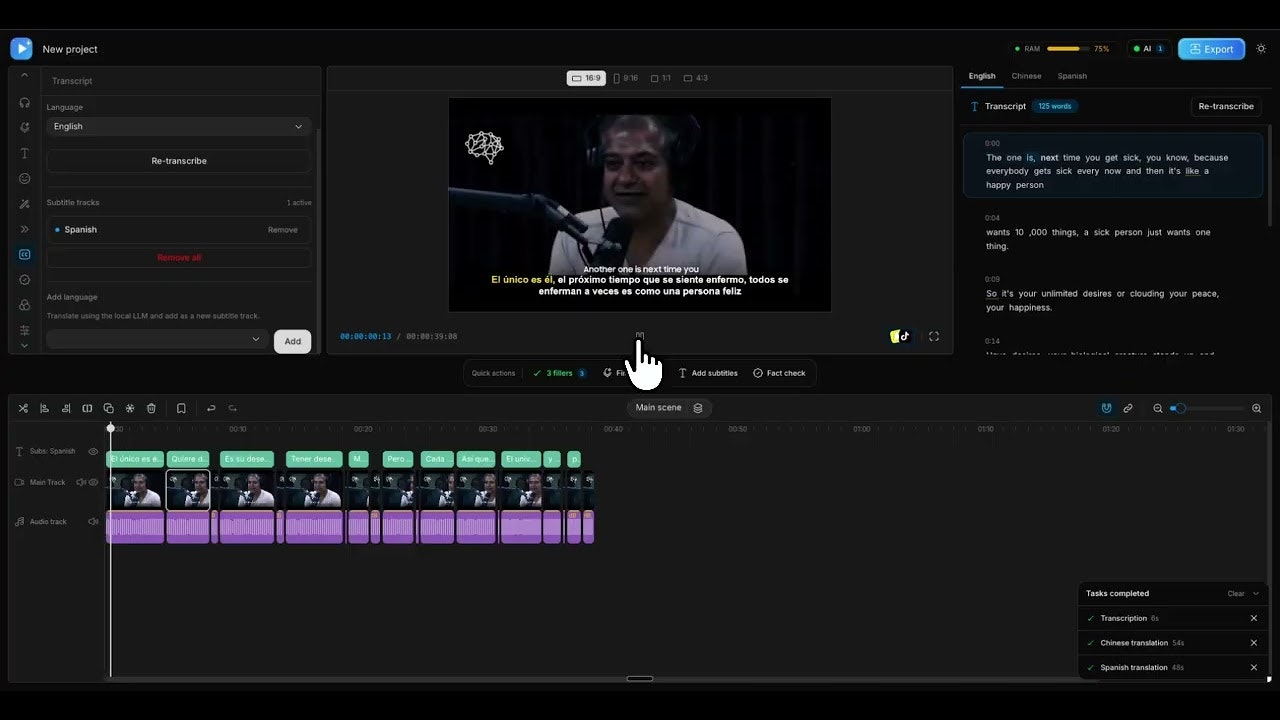The width and height of the screenshot is (1280, 720).
Task: Mute the Audio track with its speaker icon
Action: [x=93, y=521]
